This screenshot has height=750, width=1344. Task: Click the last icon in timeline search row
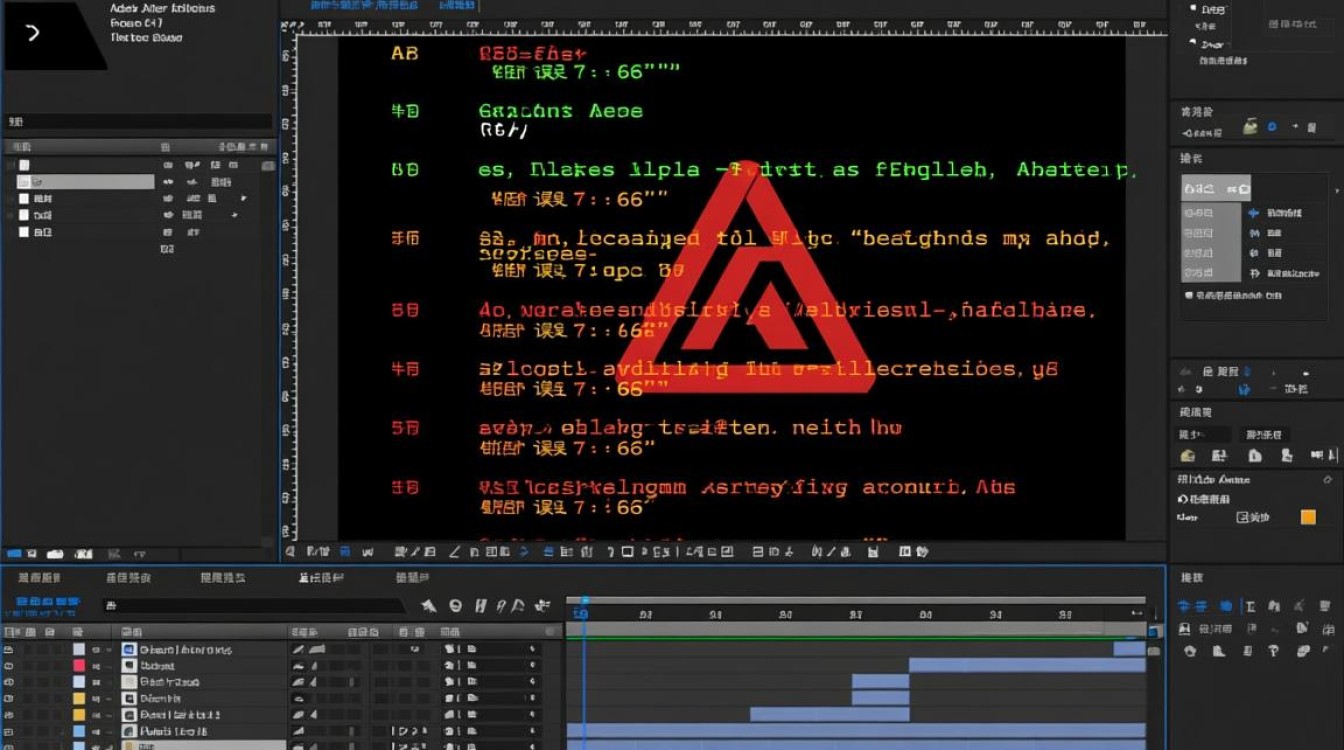click(x=543, y=605)
